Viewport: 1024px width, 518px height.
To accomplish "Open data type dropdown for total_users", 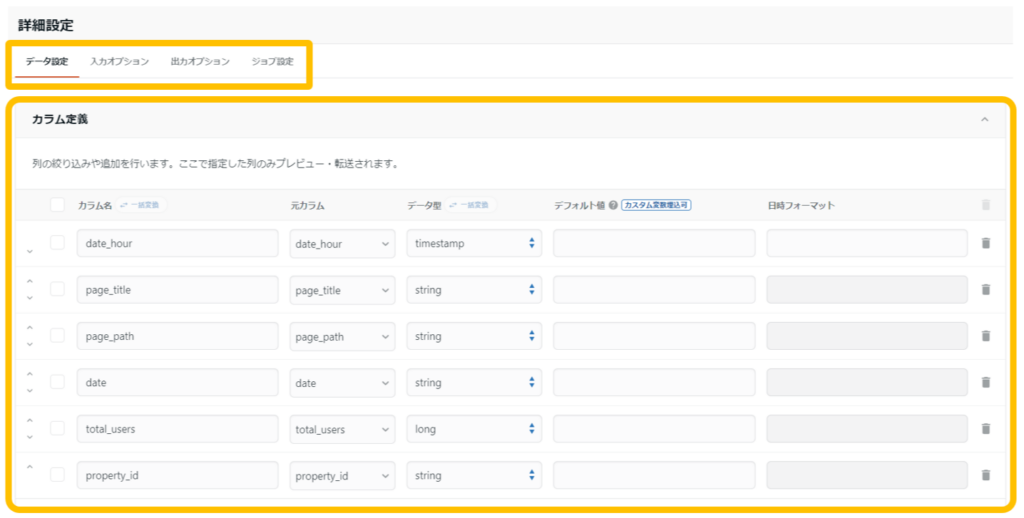I will click(474, 429).
